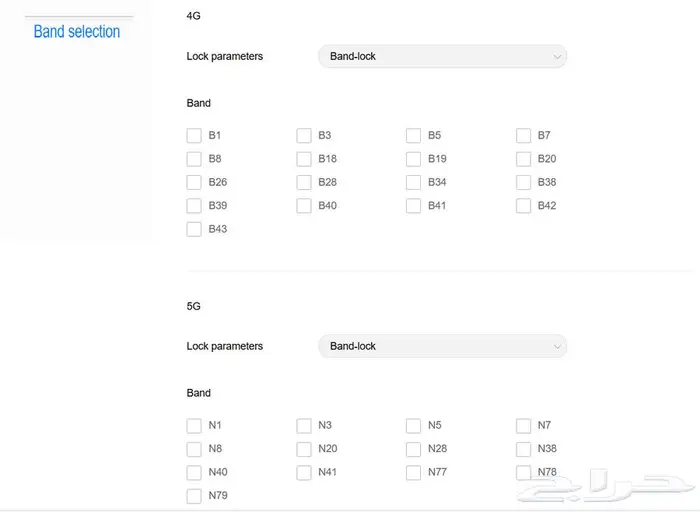
Task: Enable the B28 4G band
Action: [304, 183]
